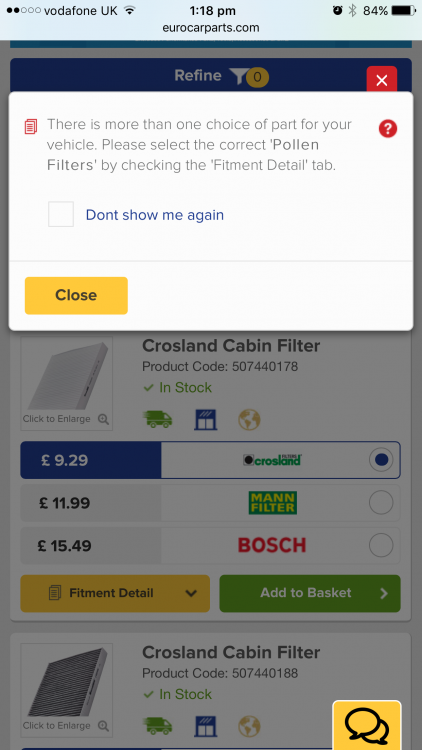Select the Mann Filter £11.99 radio option
This screenshot has width=422, height=750.
(x=381, y=503)
